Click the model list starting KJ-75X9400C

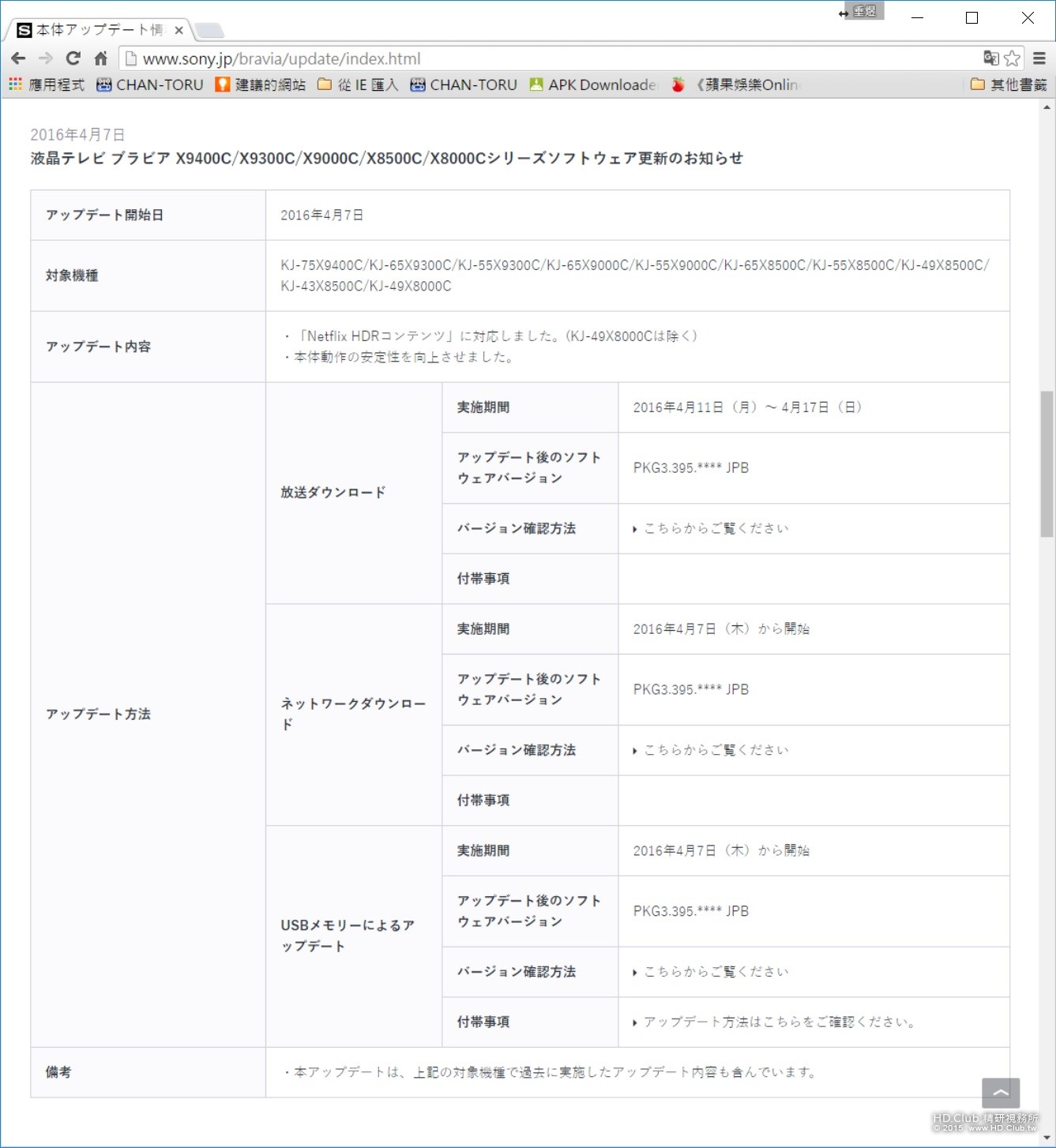[635, 276]
